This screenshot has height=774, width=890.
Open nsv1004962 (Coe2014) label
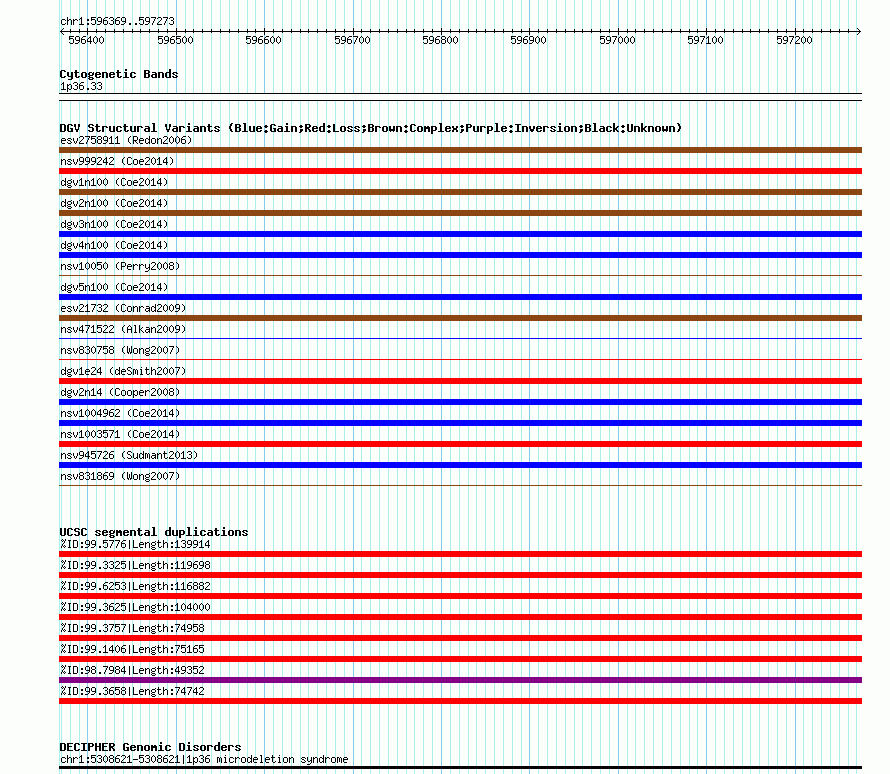tap(120, 413)
